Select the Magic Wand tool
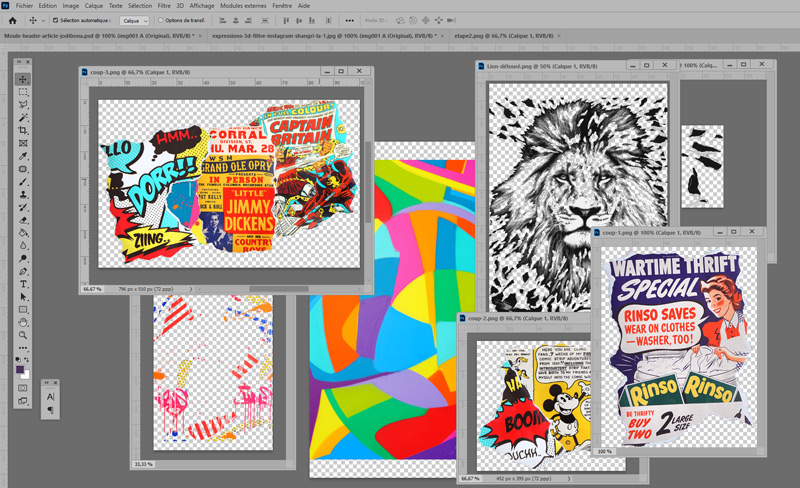This screenshot has height=488, width=800. click(x=23, y=117)
